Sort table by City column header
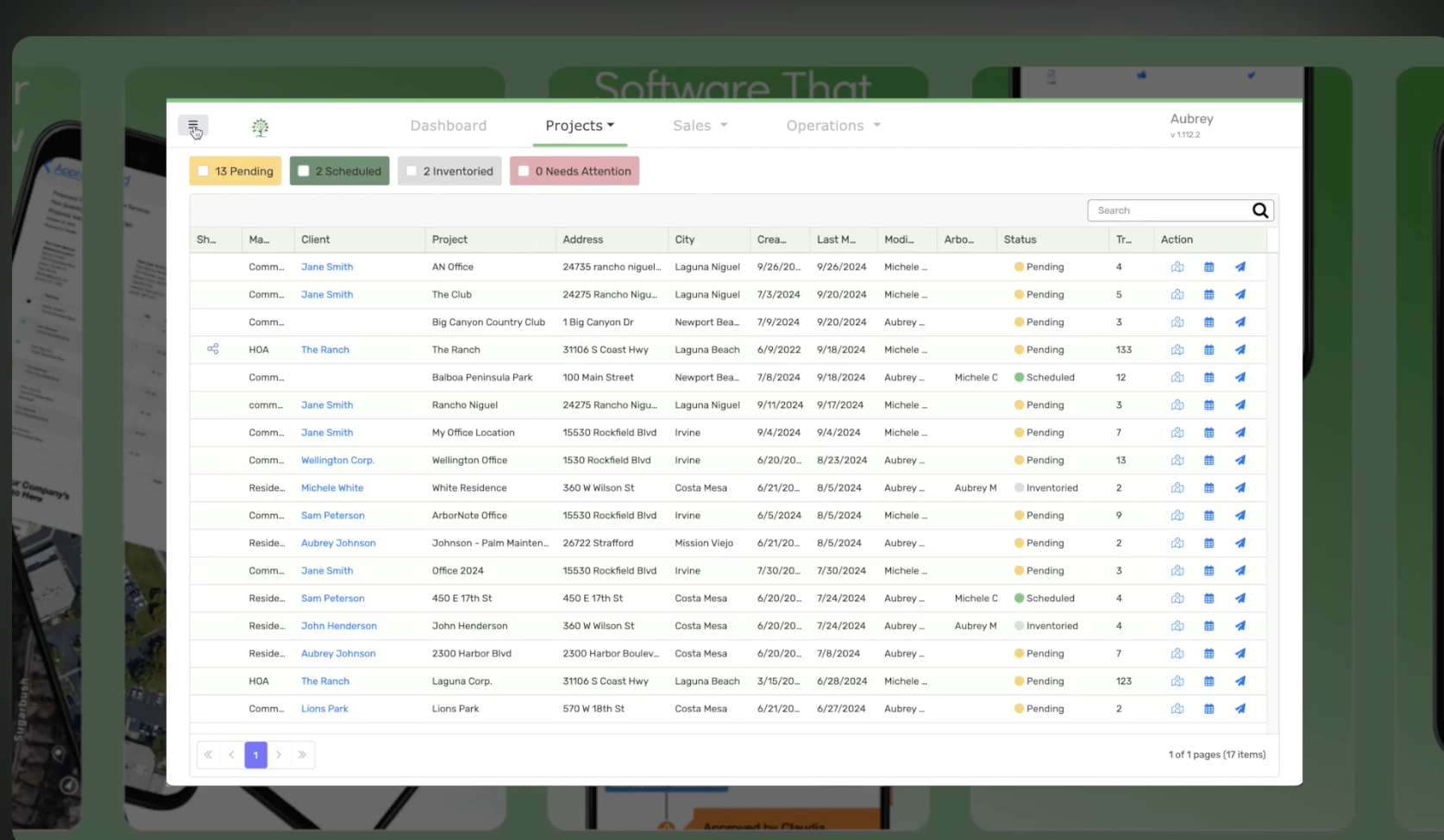The height and width of the screenshot is (840, 1444). click(685, 240)
